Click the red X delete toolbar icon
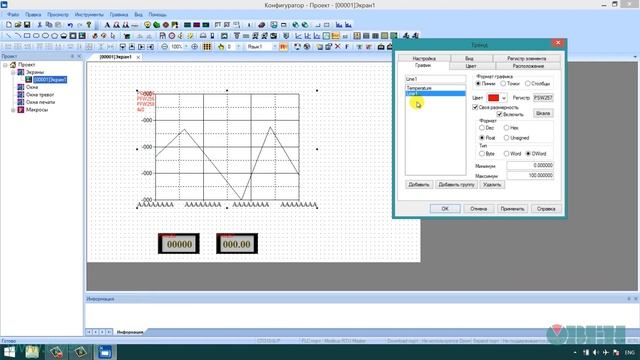This screenshot has width=640, height=360. coord(338,47)
